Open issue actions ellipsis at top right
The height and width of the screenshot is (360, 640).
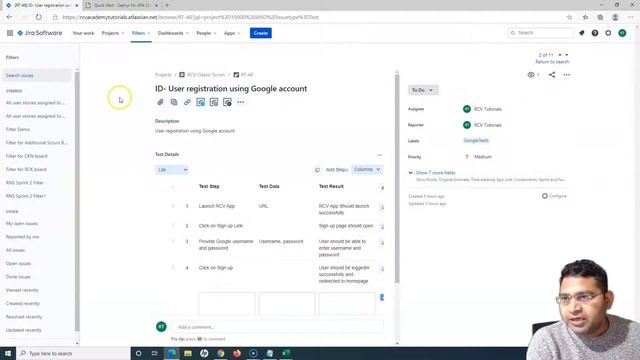click(567, 75)
